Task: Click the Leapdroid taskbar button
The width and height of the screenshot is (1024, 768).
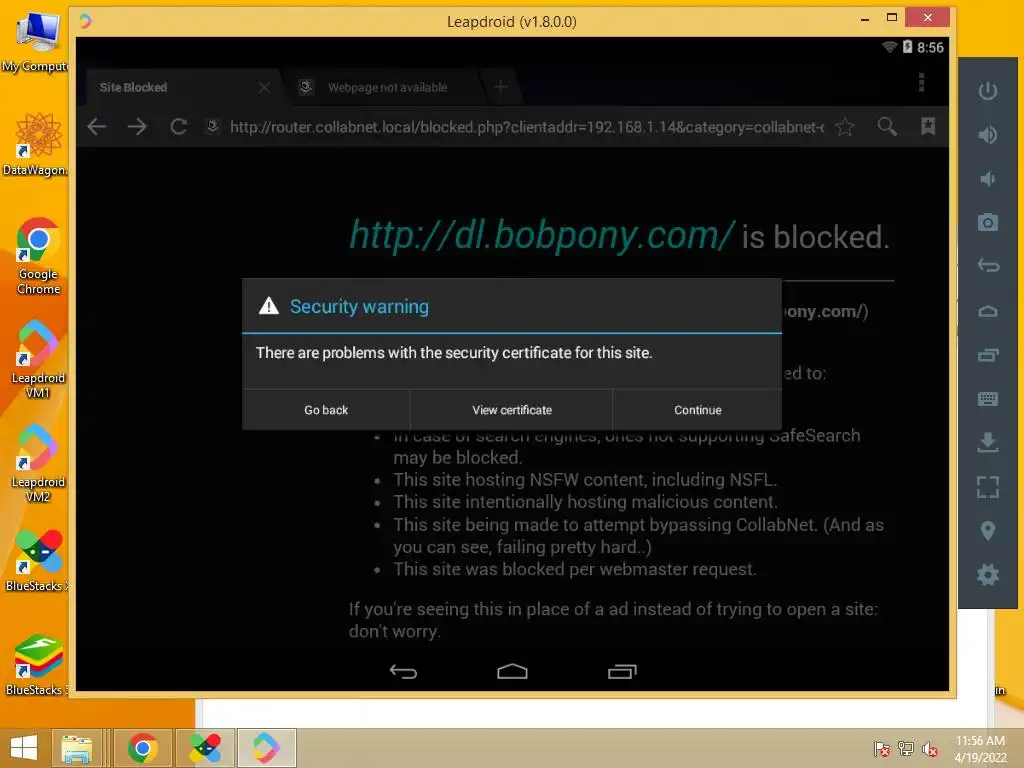Action: pyautogui.click(x=266, y=748)
